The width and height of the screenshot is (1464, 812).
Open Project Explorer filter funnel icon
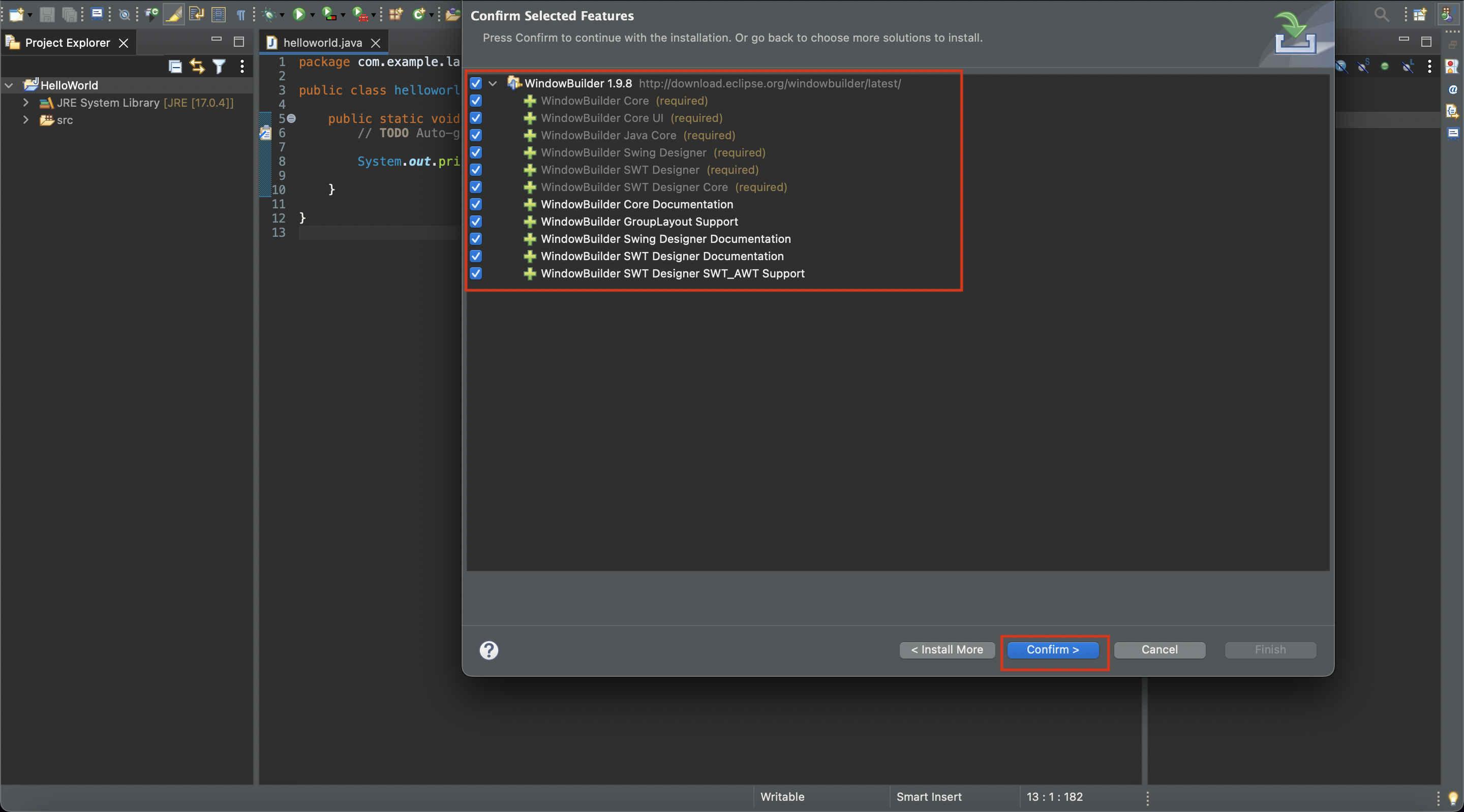click(x=219, y=67)
